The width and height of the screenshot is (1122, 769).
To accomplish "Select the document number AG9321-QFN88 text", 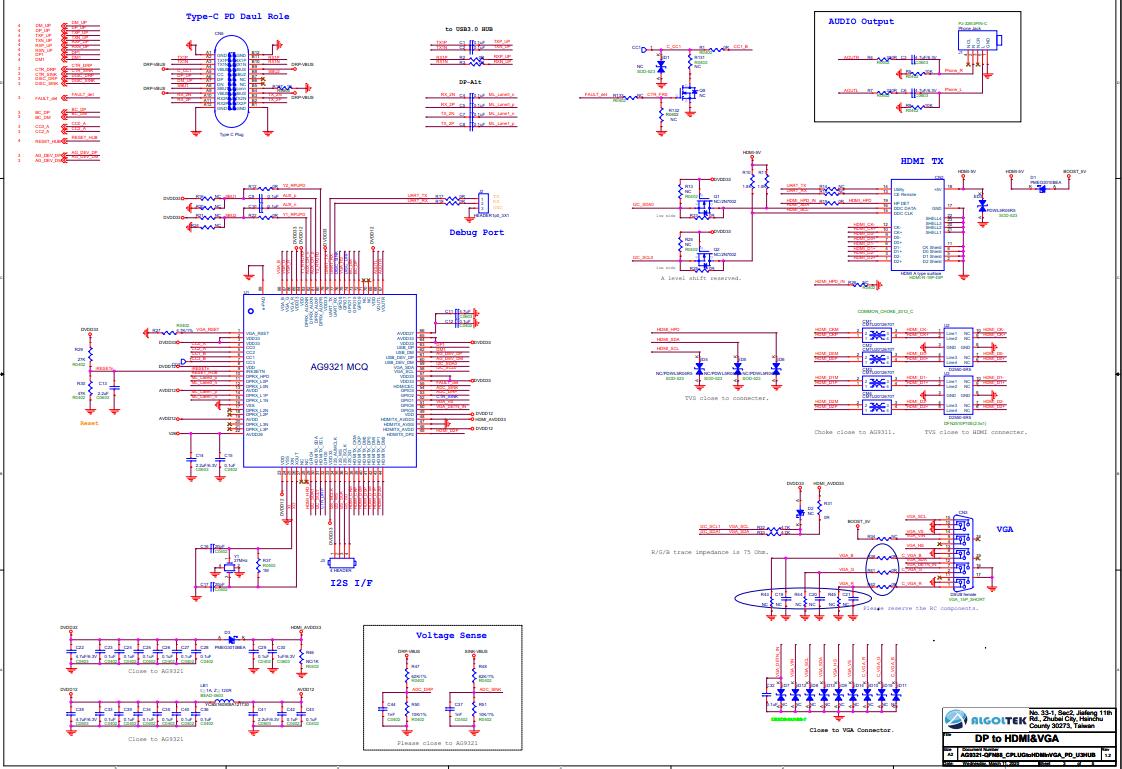I will (1028, 755).
